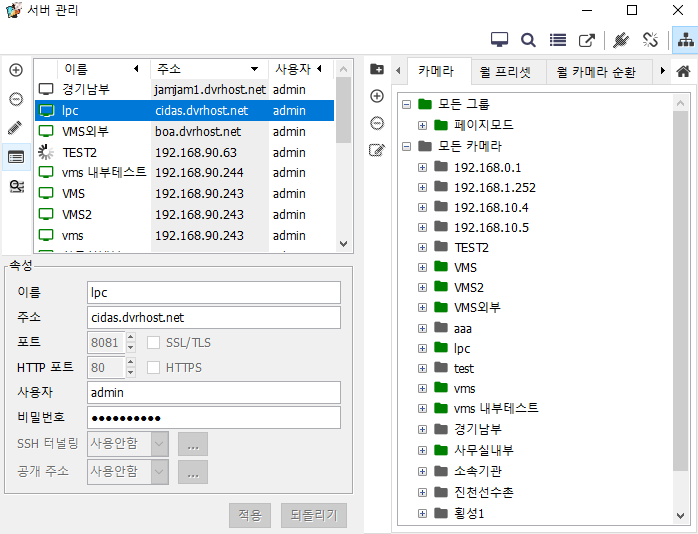Select the 진천선수촌 tree item
Image resolution: width=698 pixels, height=534 pixels.
[483, 492]
